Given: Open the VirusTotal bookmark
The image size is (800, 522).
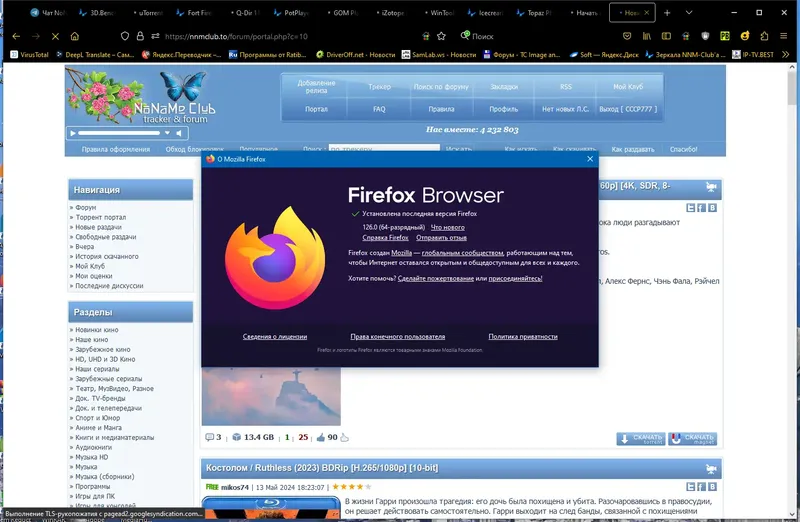Looking at the screenshot, I should pyautogui.click(x=30, y=55).
